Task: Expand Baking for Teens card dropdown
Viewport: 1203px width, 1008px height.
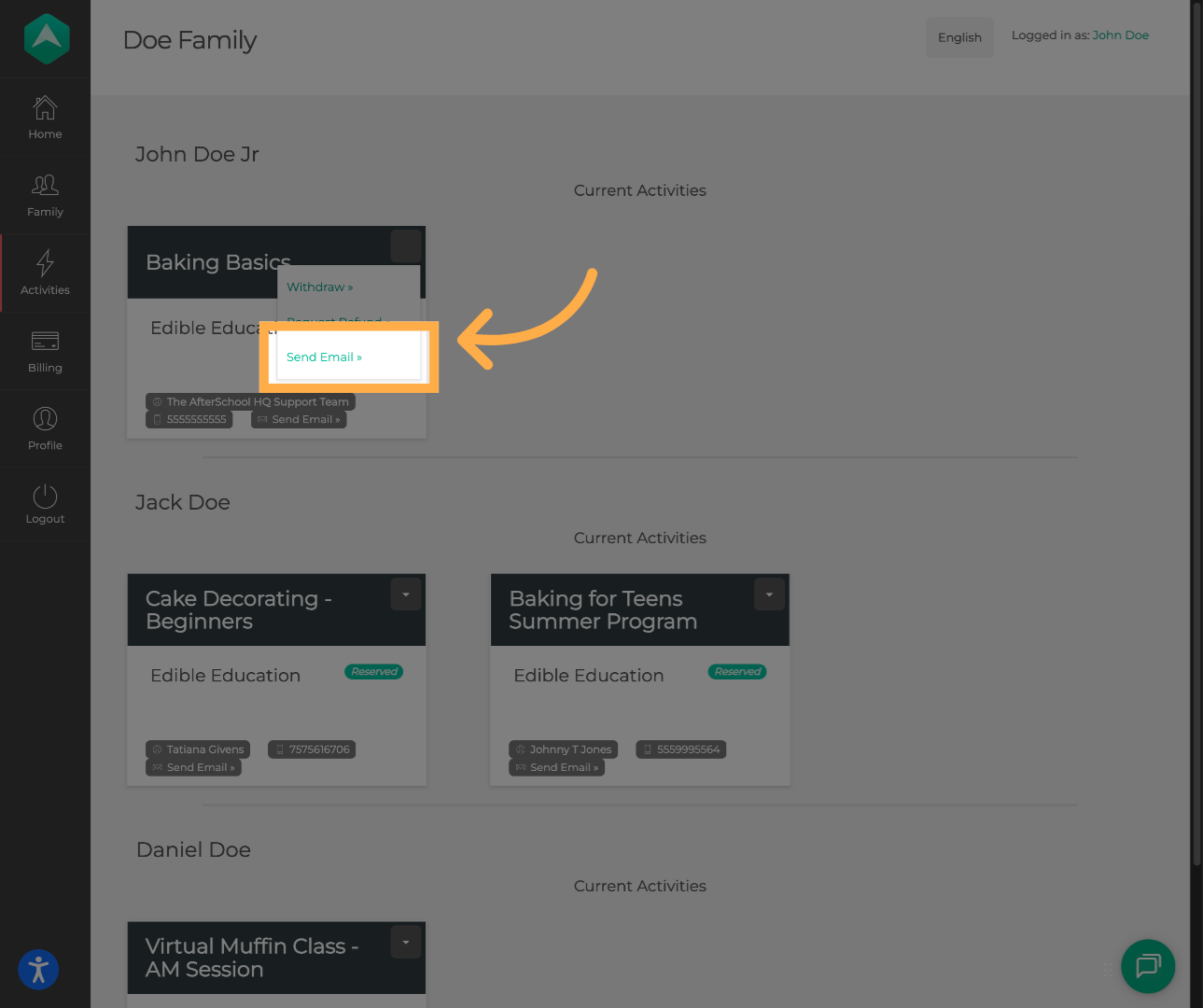Action: point(769,595)
